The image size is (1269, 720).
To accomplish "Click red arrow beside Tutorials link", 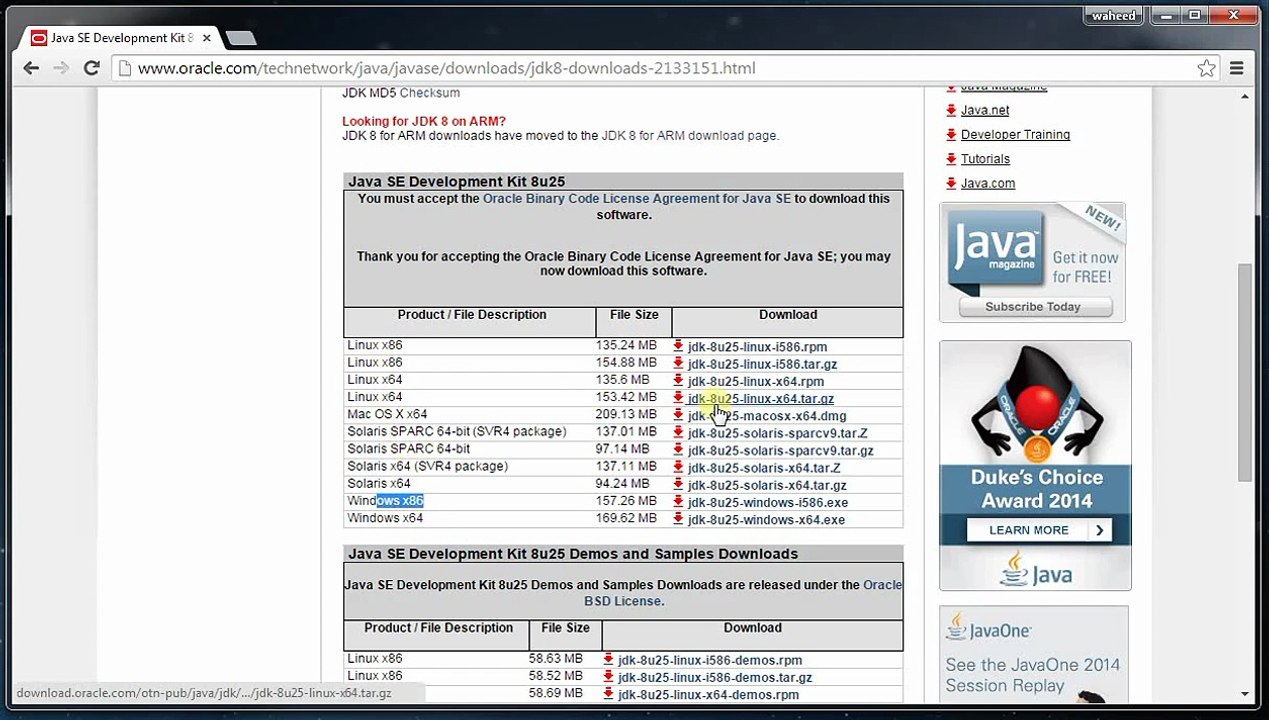I will tap(951, 159).
